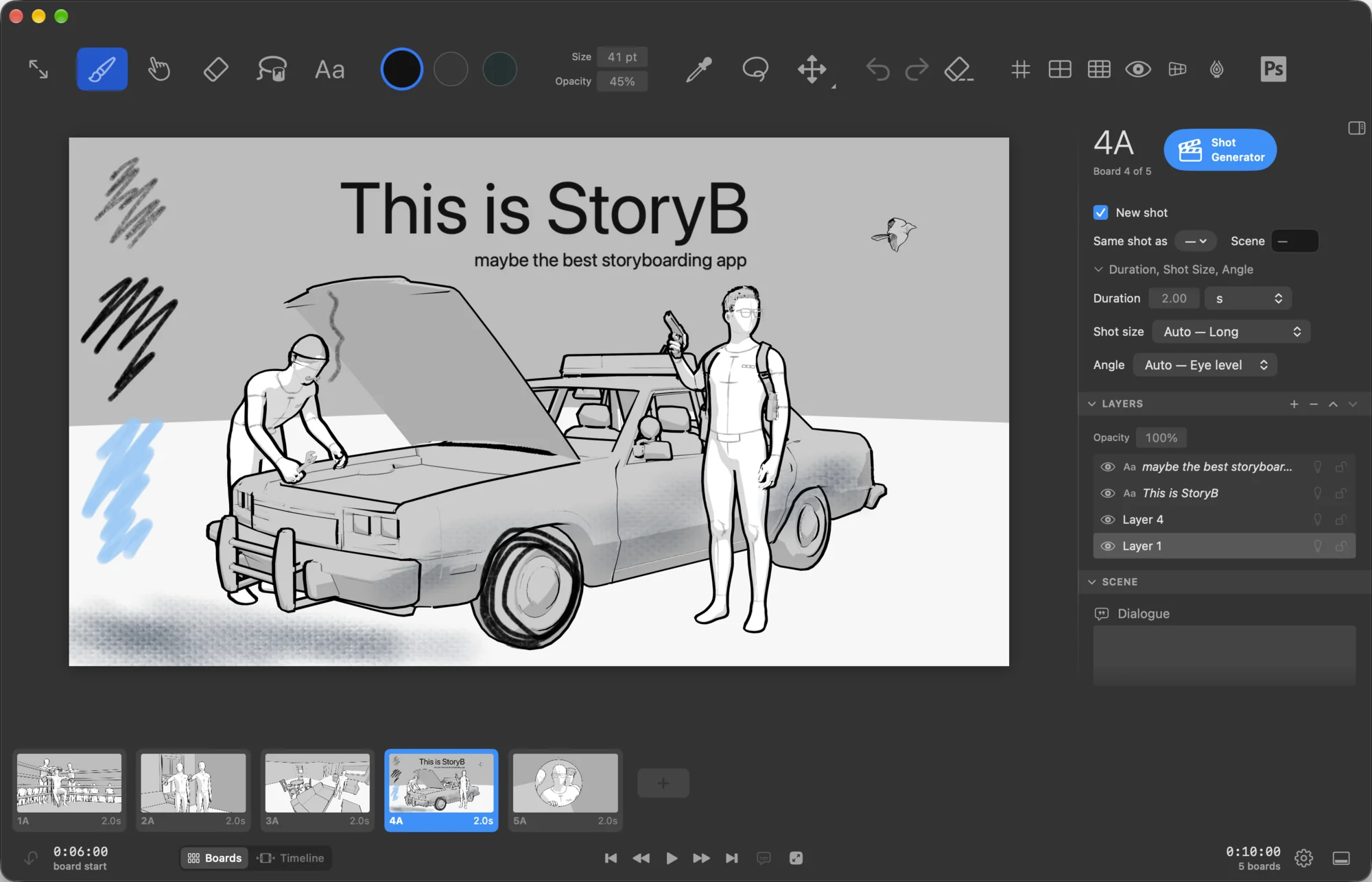Add a new layer with plus

point(1294,404)
